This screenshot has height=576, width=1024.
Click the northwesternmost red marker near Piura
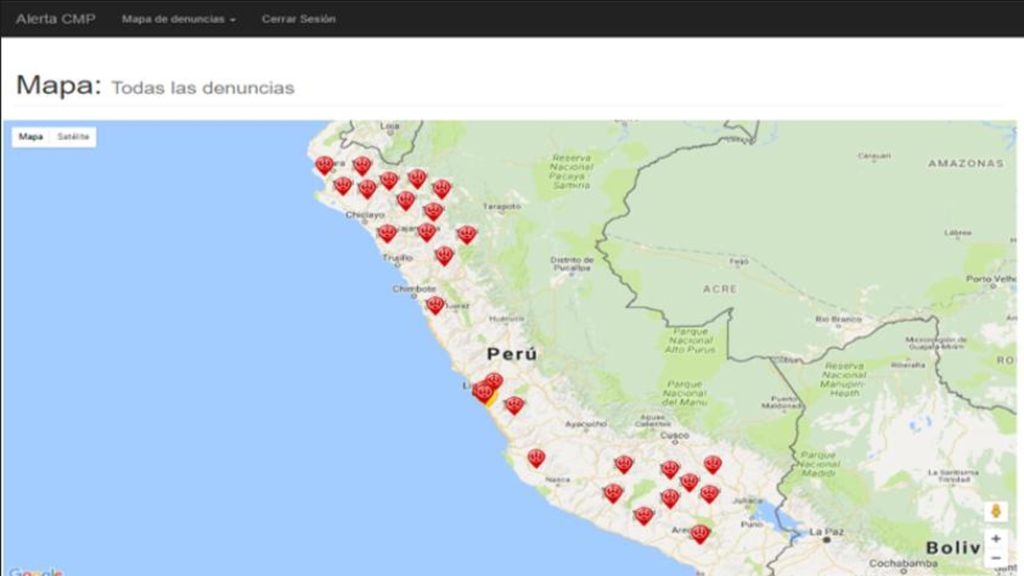325,165
